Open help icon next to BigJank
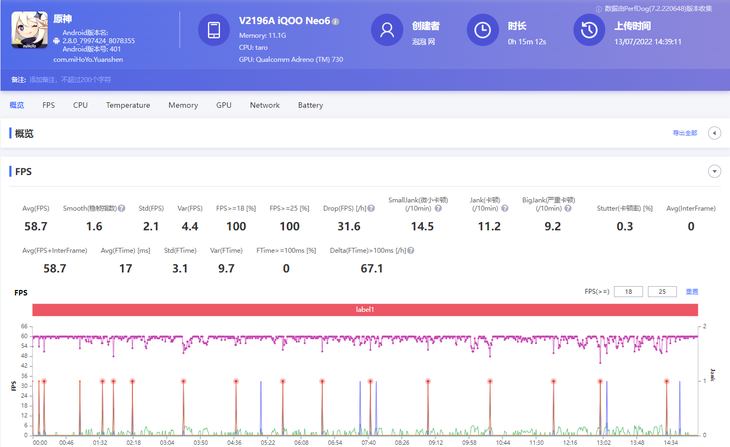The width and height of the screenshot is (730, 447). click(x=568, y=209)
